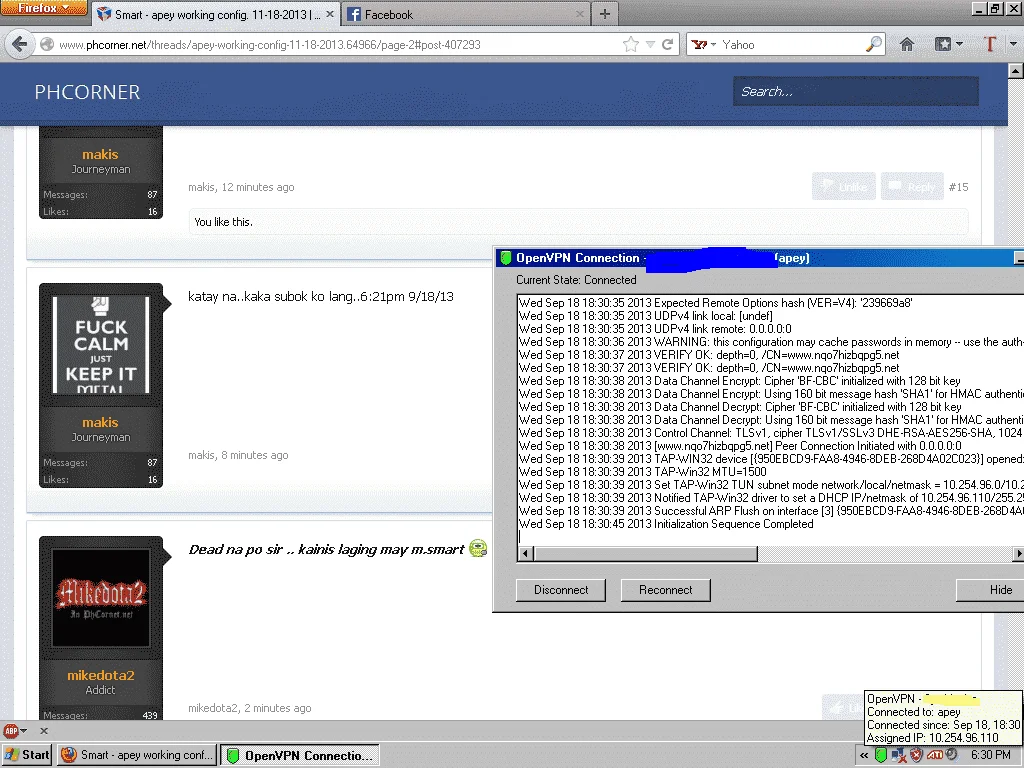1024x768 pixels.
Task: Open the Bookmarks toolbar icon
Action: coord(943,44)
